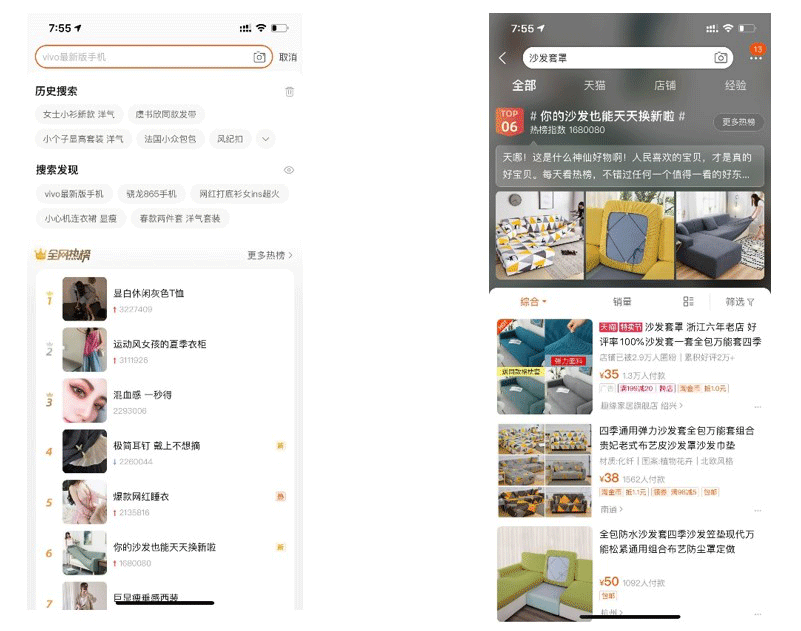
Task: Delete search history with trash icon
Action: (289, 91)
